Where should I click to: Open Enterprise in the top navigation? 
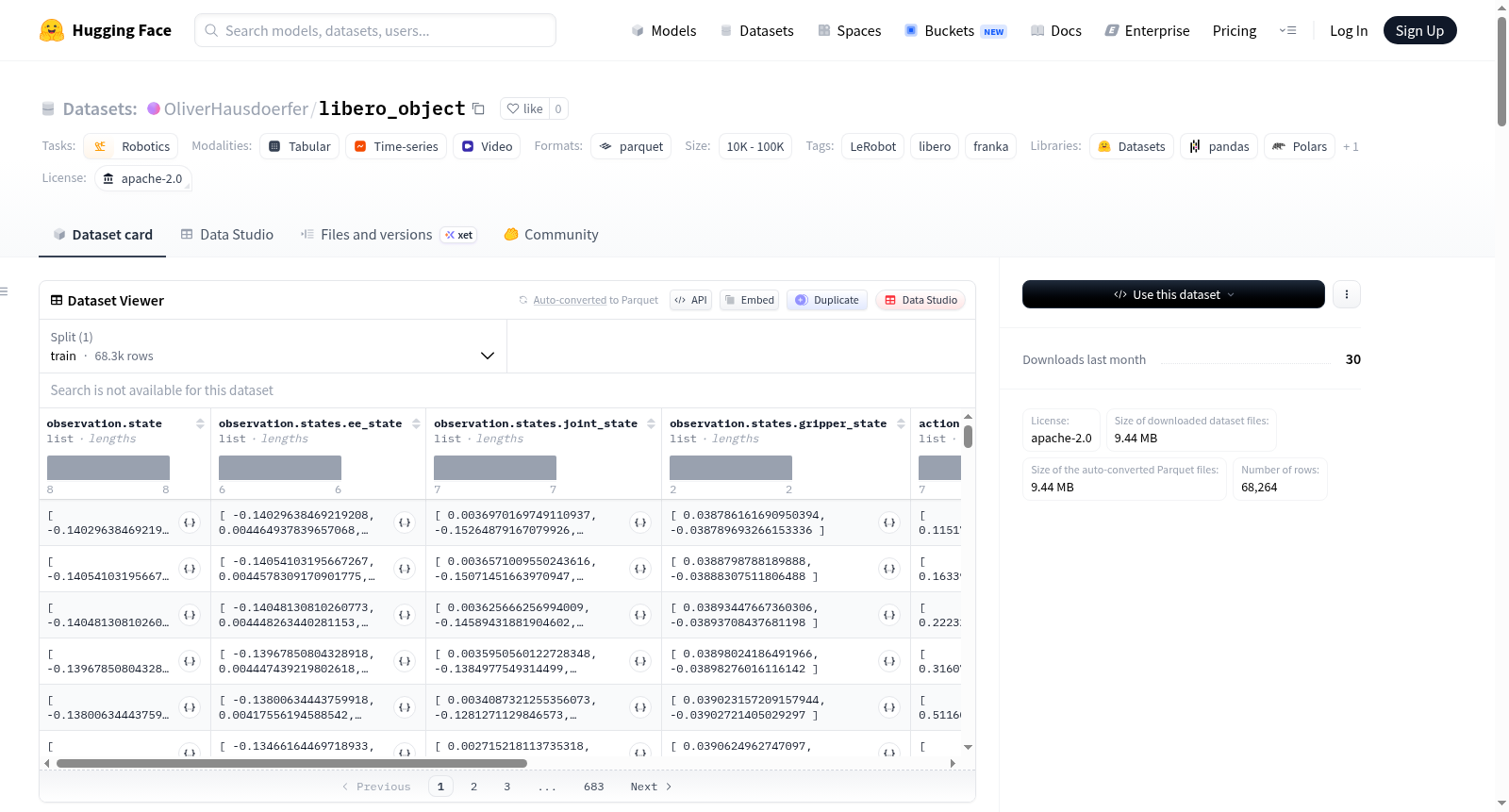(x=1147, y=30)
